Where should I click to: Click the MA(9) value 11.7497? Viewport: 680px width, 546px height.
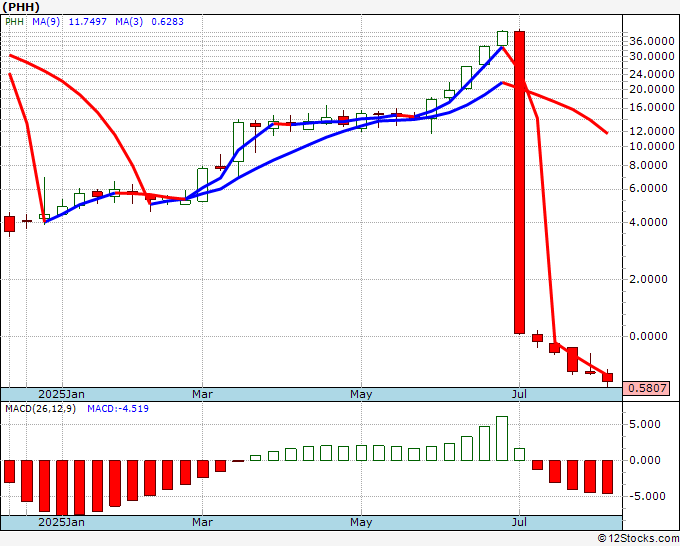coord(88,22)
